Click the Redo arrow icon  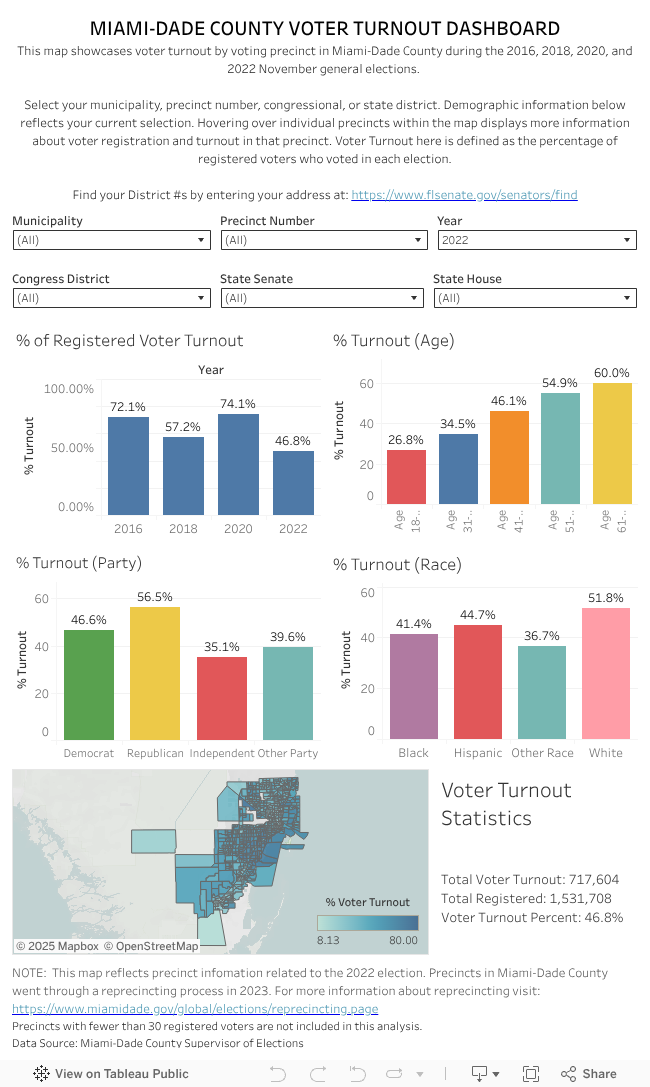(x=317, y=1073)
